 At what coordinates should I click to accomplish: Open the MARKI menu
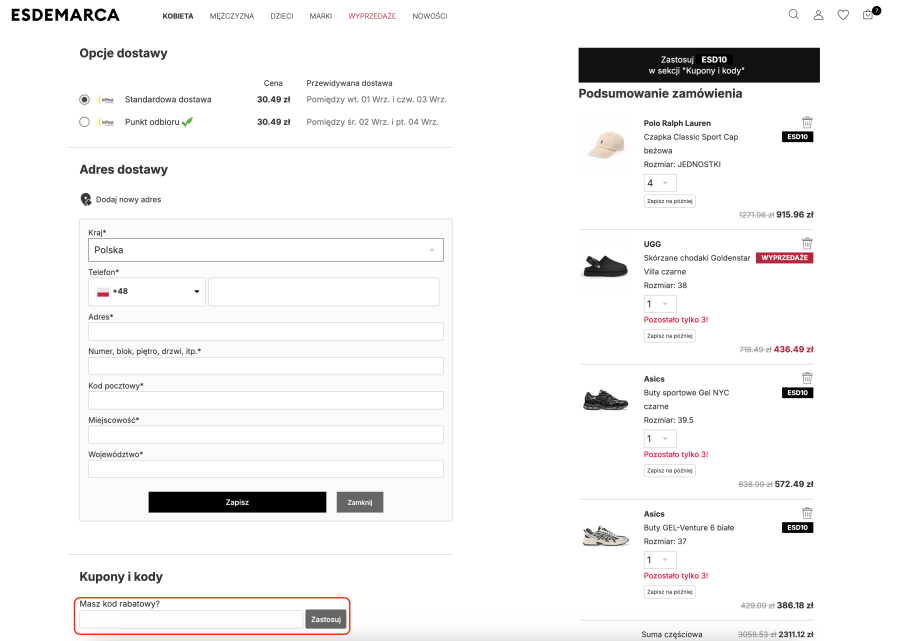coord(321,16)
